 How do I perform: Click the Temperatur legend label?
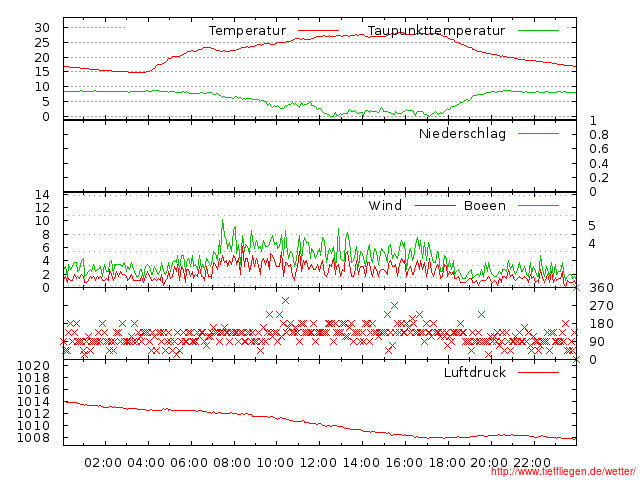(247, 31)
